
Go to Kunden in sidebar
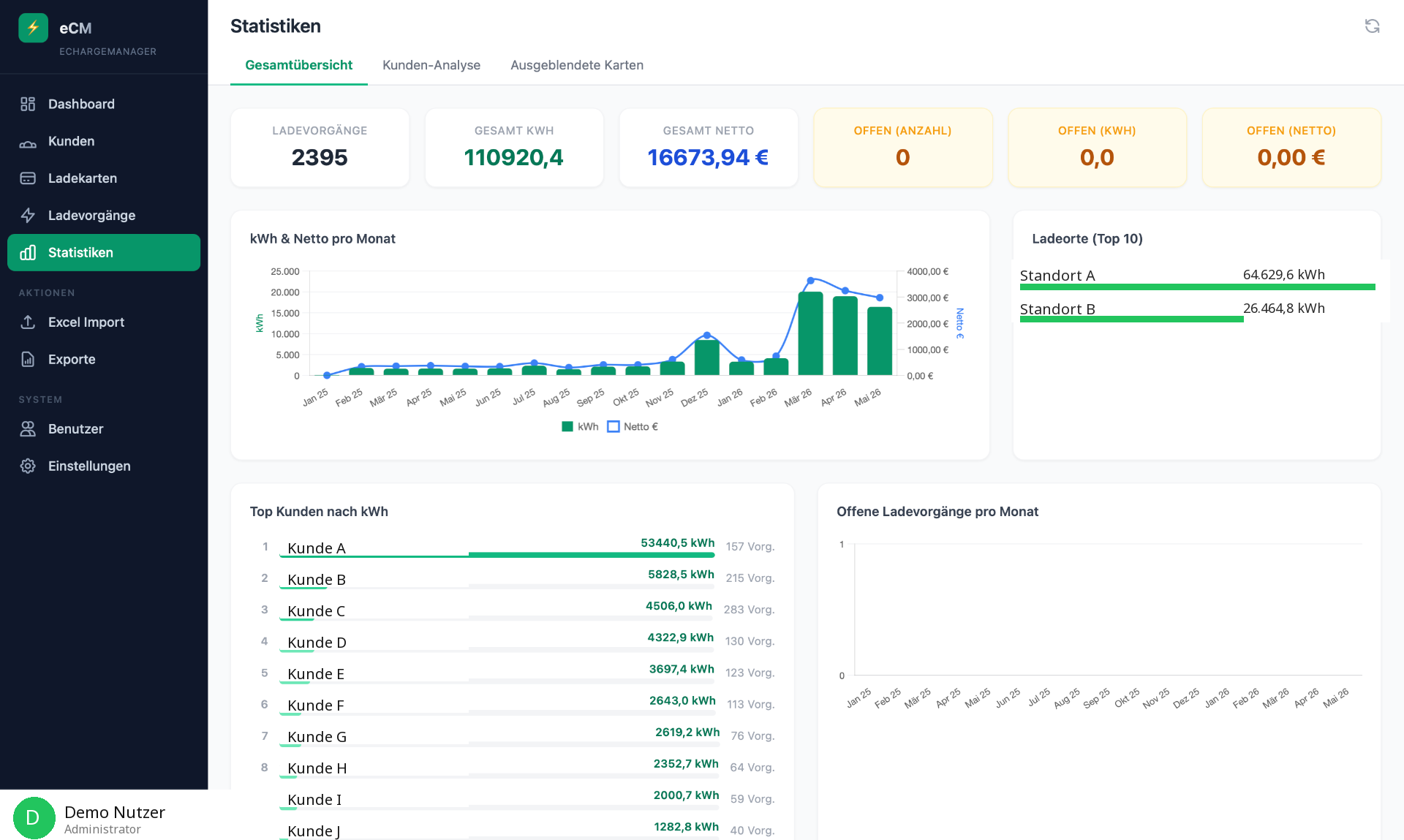click(104, 141)
